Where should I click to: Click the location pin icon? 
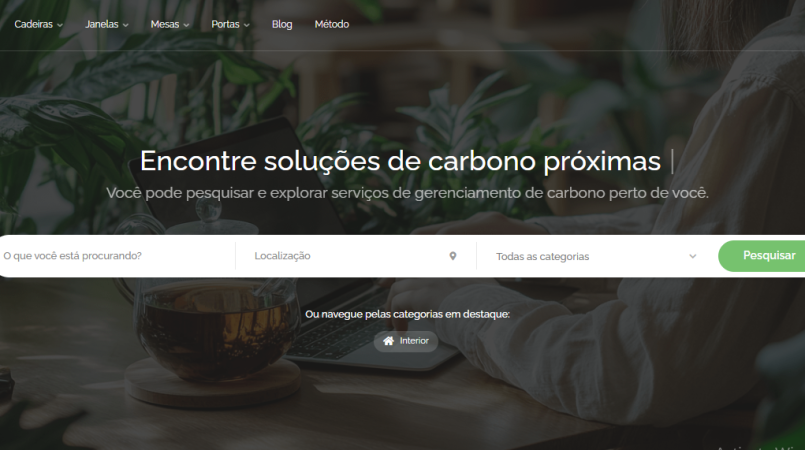[x=453, y=256]
